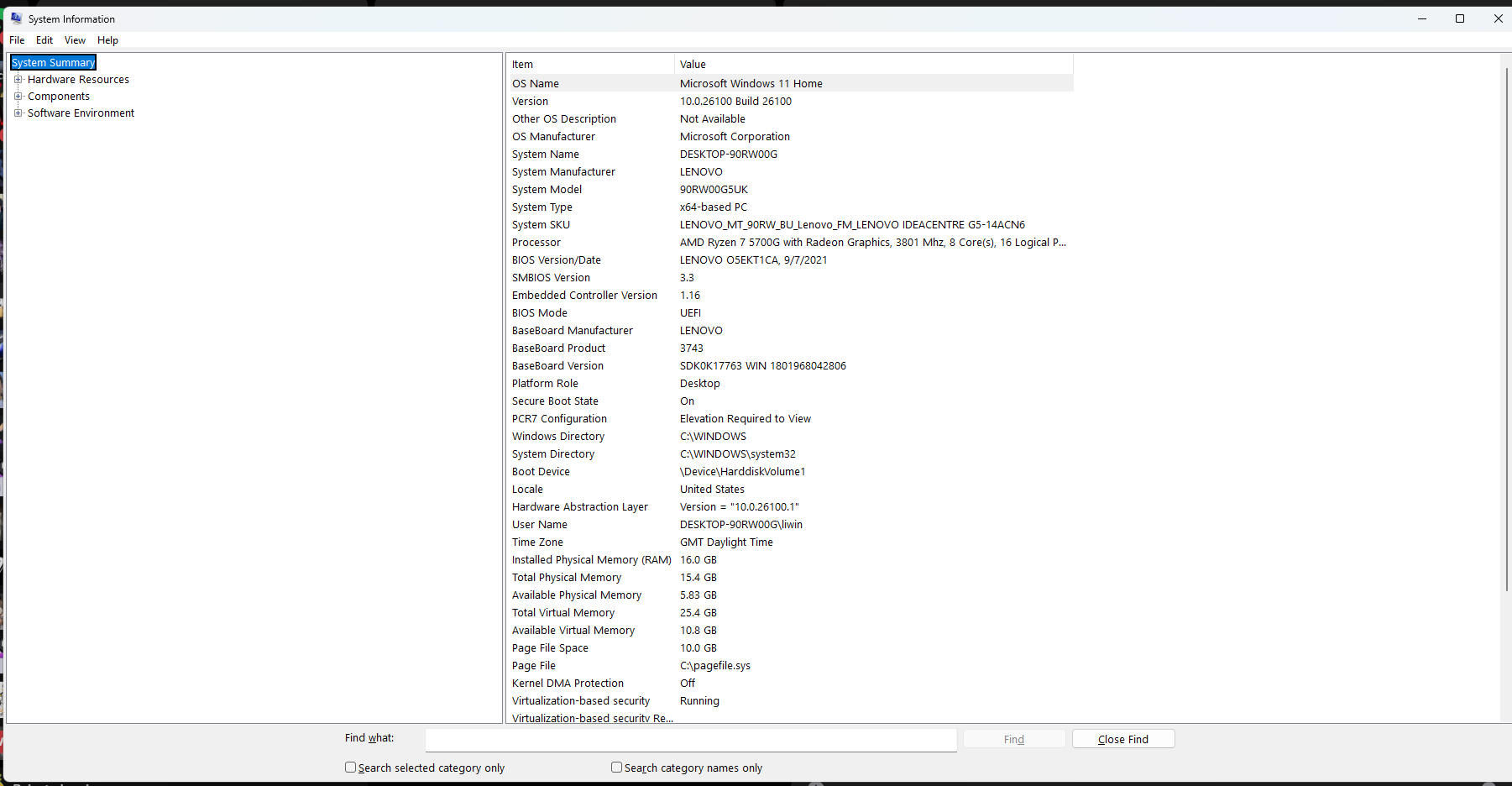The width and height of the screenshot is (1512, 786).
Task: Select the BIOS Mode row
Action: click(x=792, y=313)
